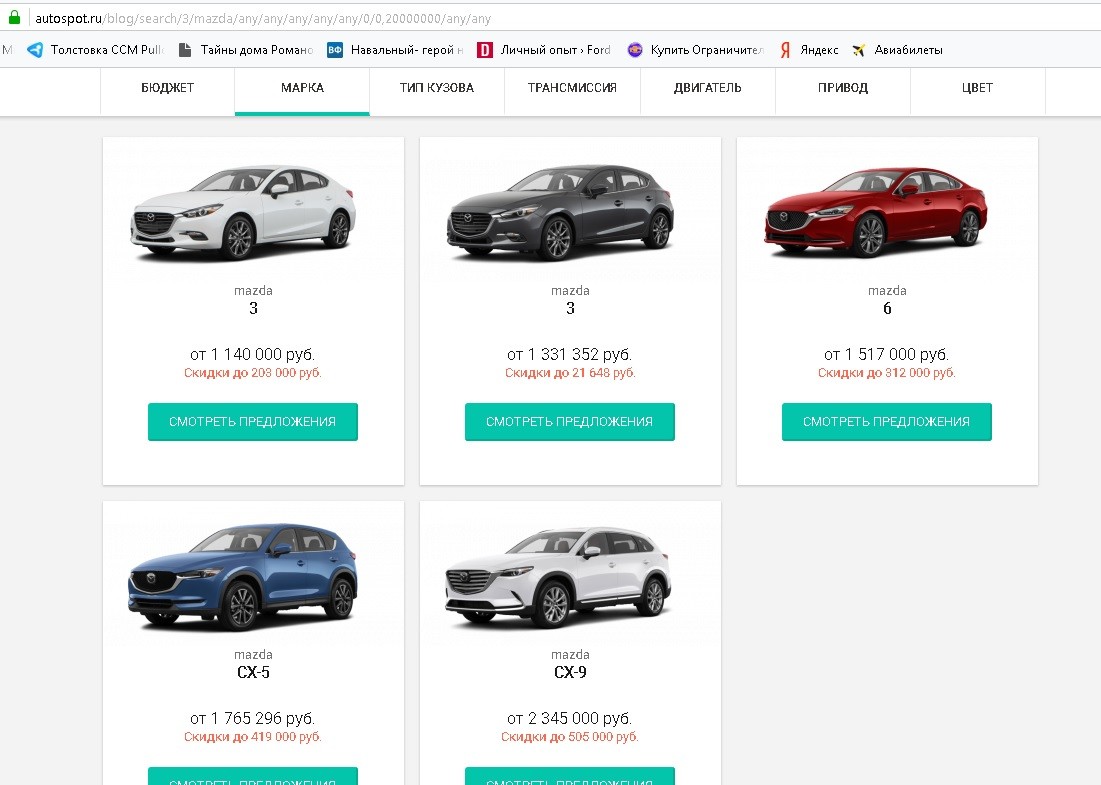Screen dimensions: 1101x785
Task: Open the Яндекс bookmark
Action: pyautogui.click(x=809, y=49)
